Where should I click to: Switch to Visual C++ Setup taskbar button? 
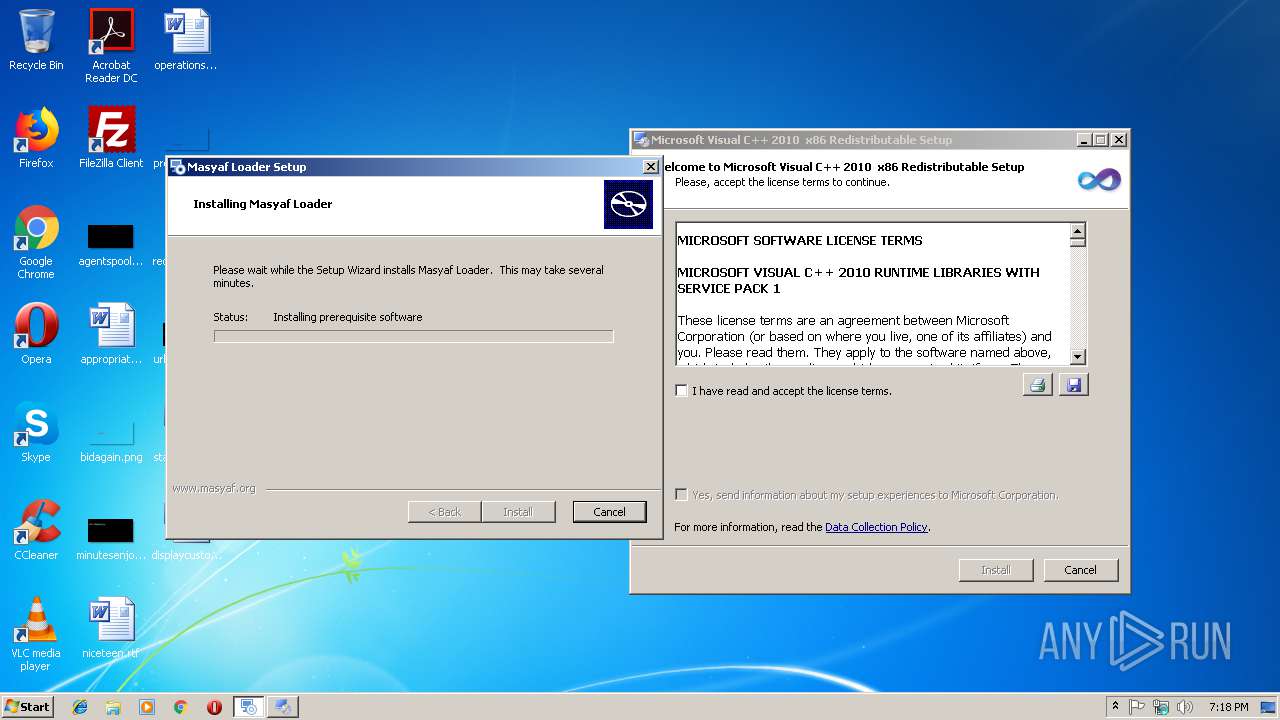tap(283, 707)
